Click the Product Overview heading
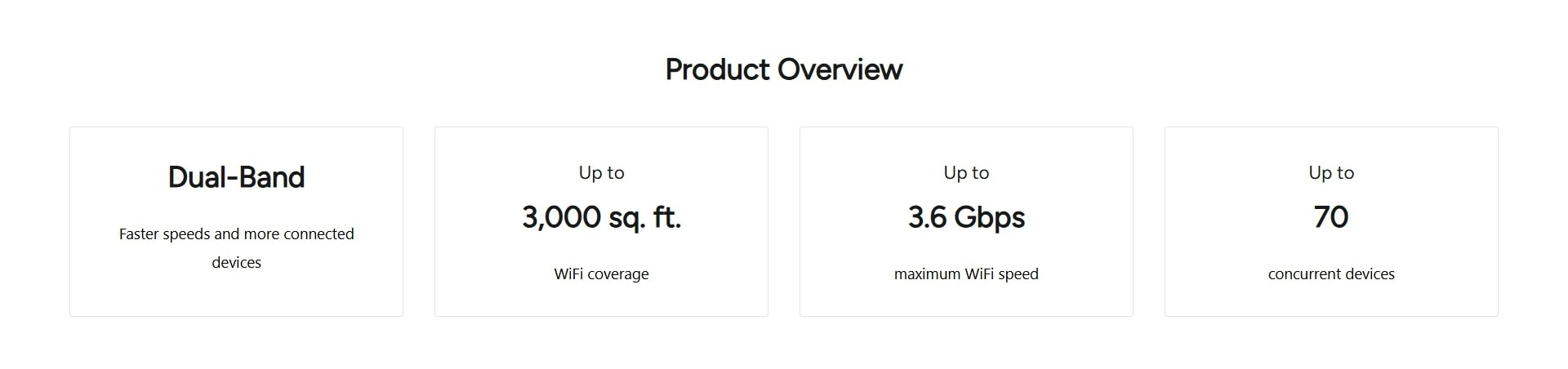Image resolution: width=1568 pixels, height=369 pixels. click(783, 69)
